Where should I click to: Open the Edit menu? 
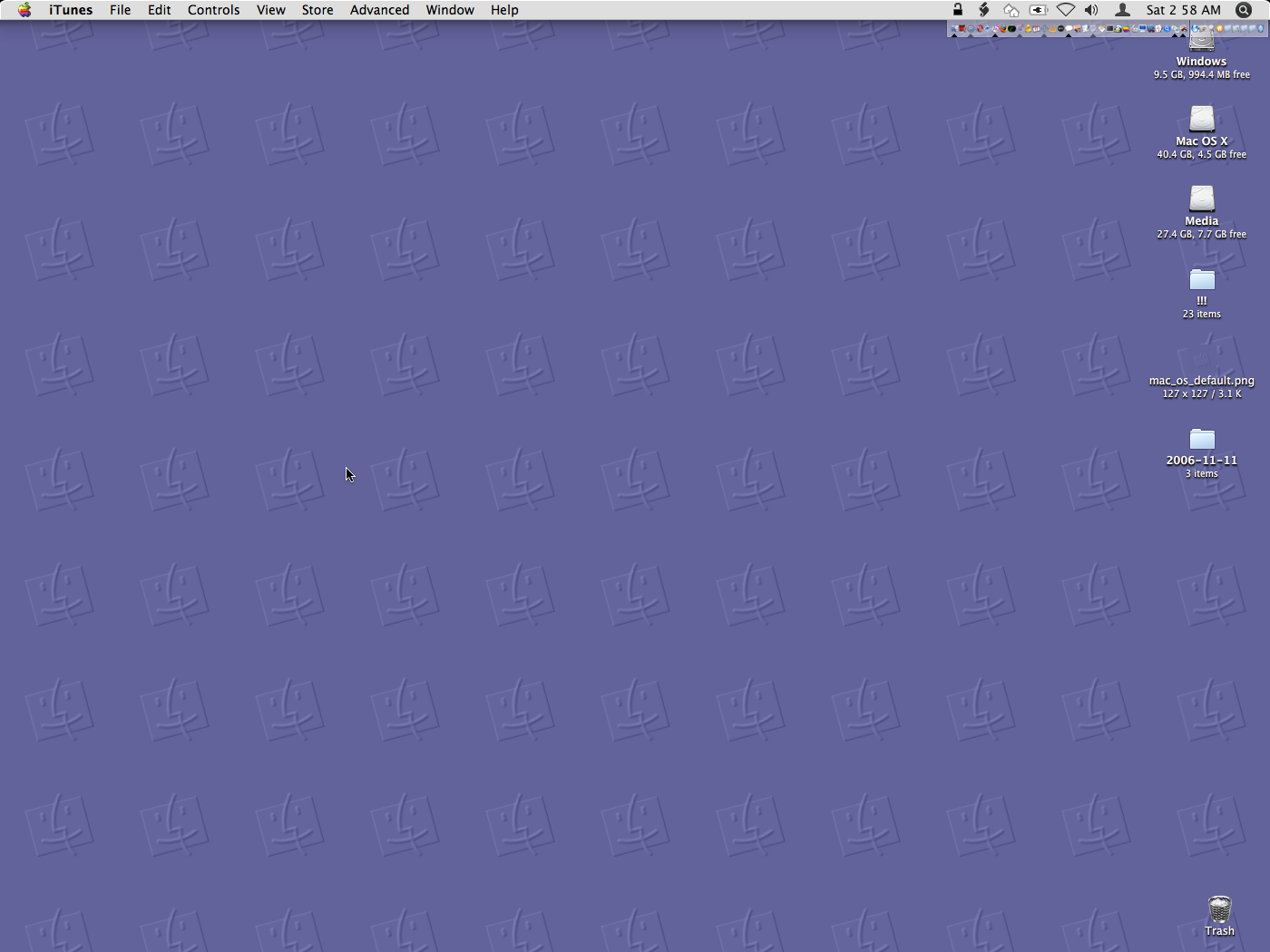point(160,10)
